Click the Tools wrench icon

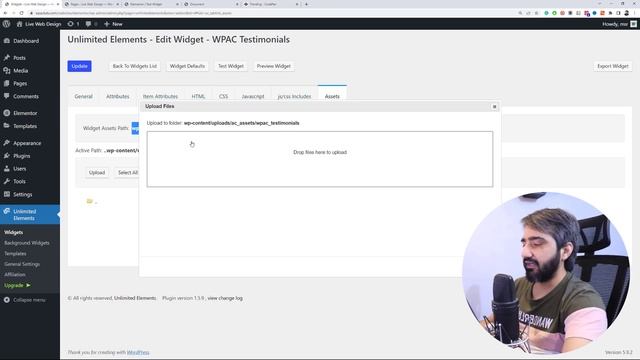7,181
